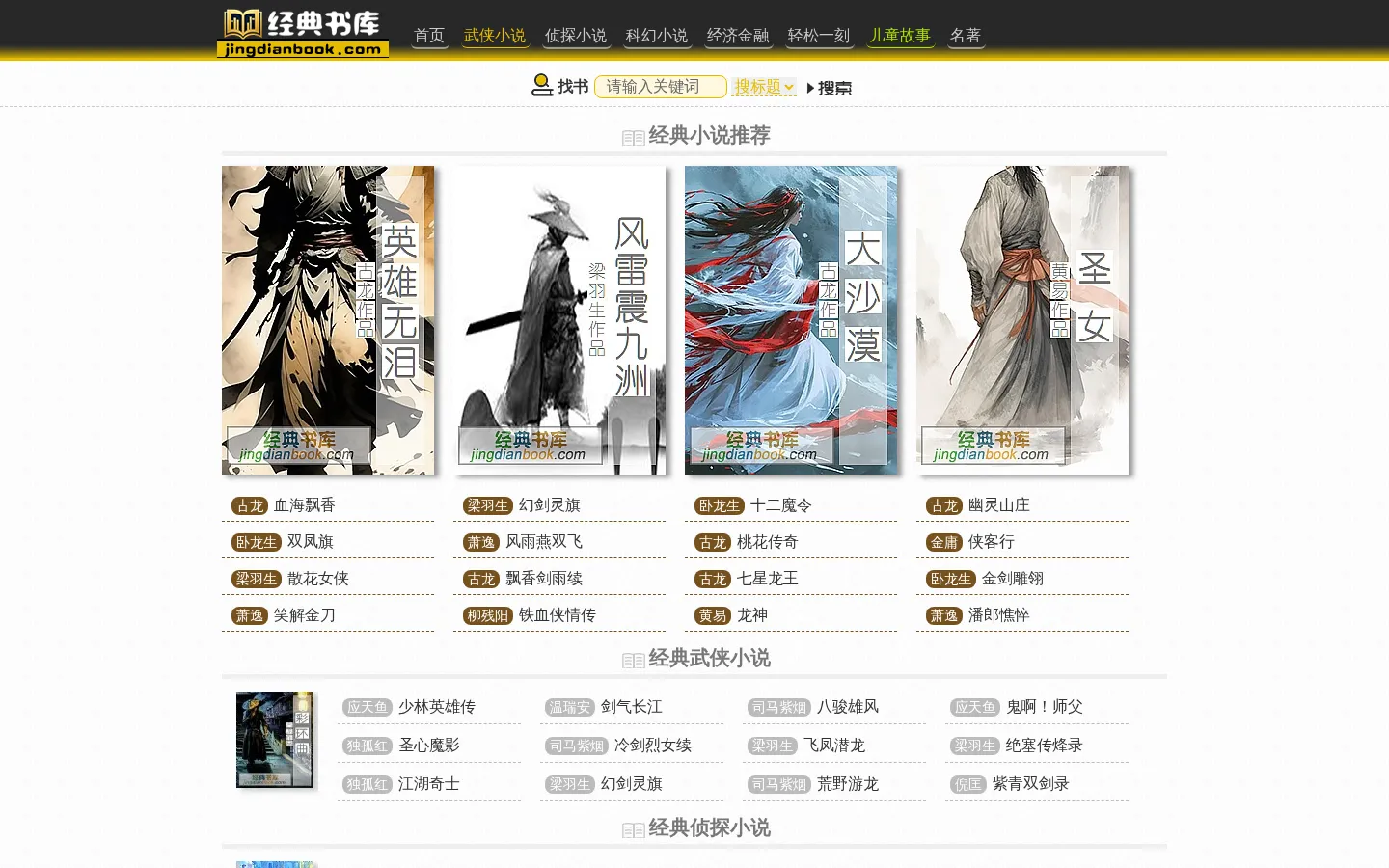Click the 倪匡 author tag
The width and height of the screenshot is (1389, 868).
point(967,784)
